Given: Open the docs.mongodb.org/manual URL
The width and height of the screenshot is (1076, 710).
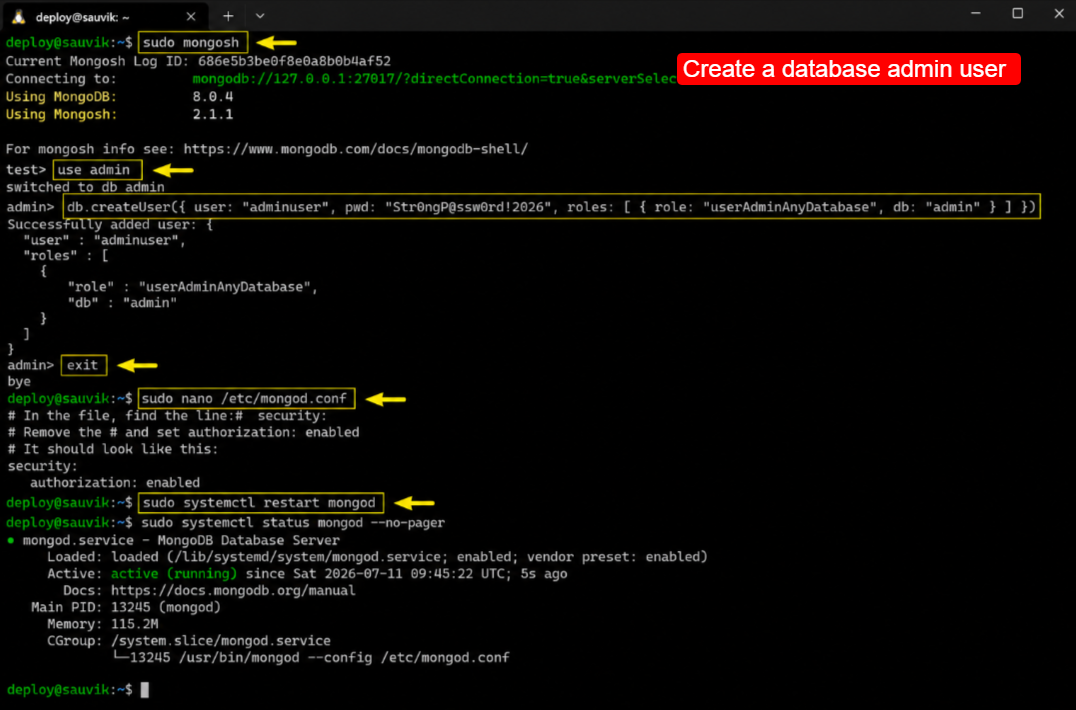Looking at the screenshot, I should 233,591.
